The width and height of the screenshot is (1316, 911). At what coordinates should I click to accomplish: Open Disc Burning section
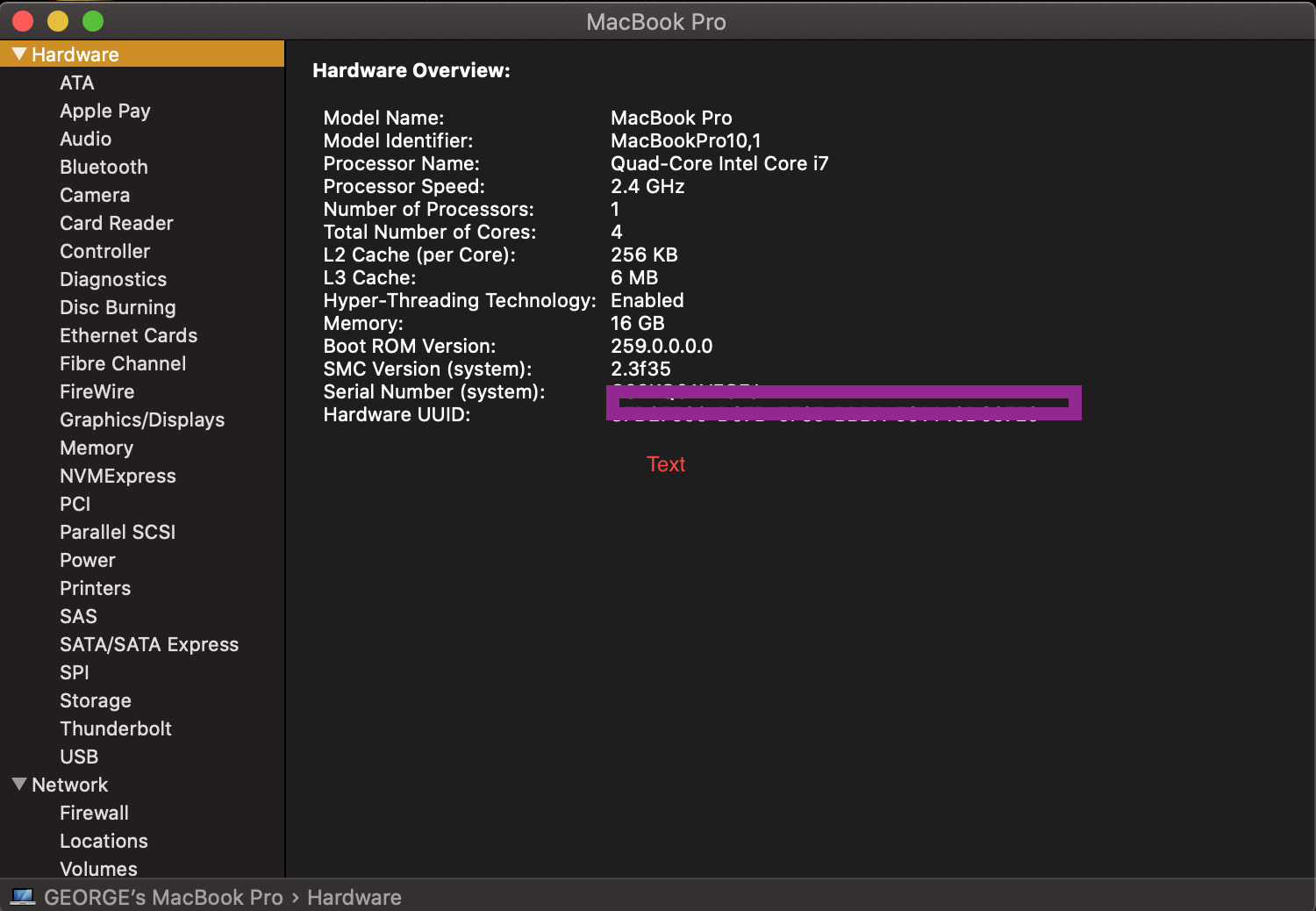[x=118, y=307]
